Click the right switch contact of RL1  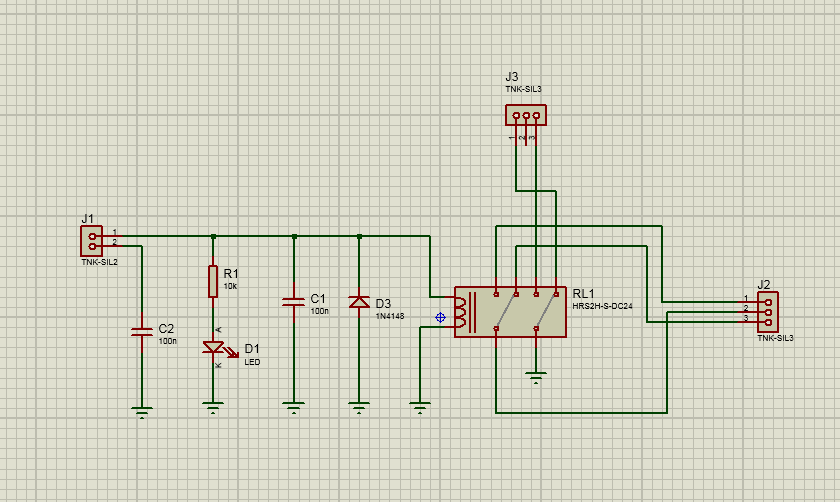546,311
